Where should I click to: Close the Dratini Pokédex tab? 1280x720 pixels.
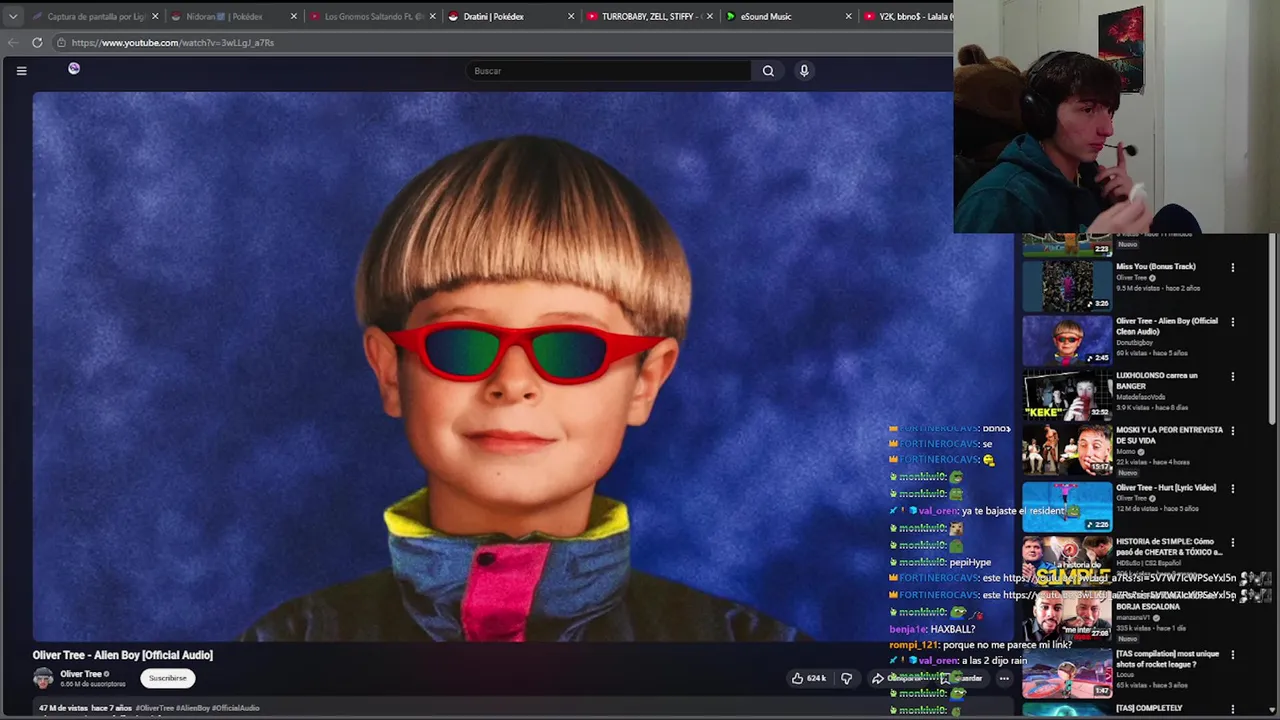571,16
